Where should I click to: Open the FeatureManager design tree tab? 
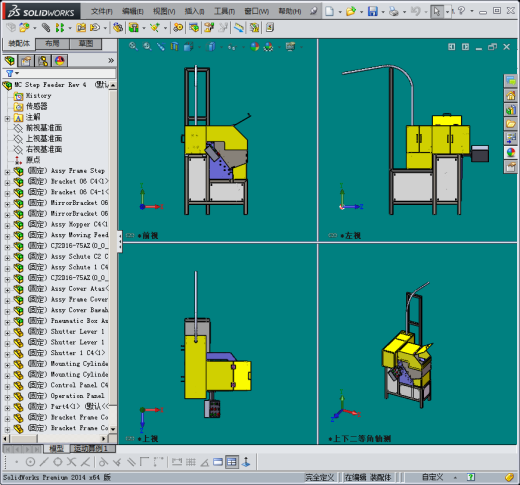click(10, 61)
